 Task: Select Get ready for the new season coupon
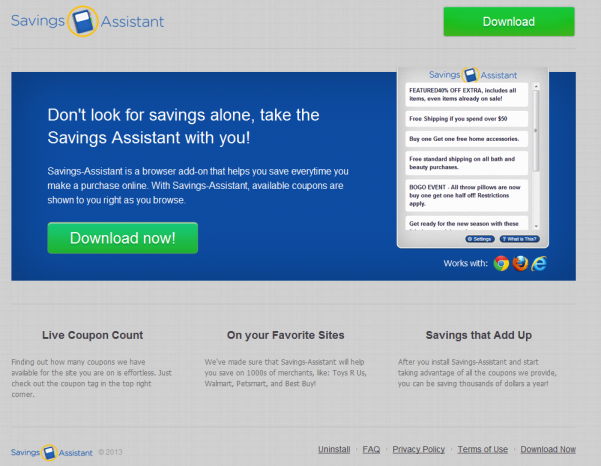[x=466, y=223]
